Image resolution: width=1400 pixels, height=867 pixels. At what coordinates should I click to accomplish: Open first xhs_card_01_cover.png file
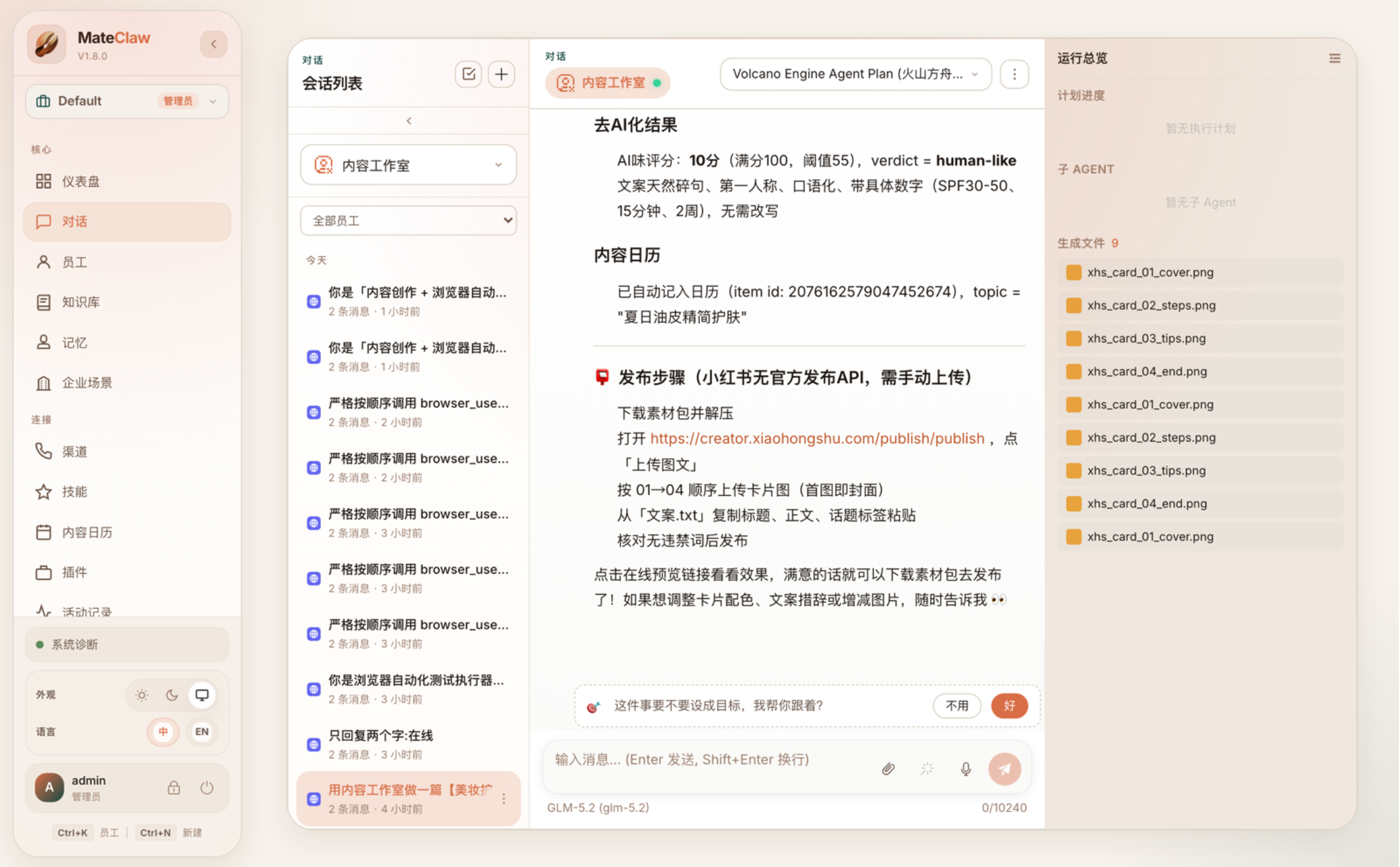tap(1201, 272)
